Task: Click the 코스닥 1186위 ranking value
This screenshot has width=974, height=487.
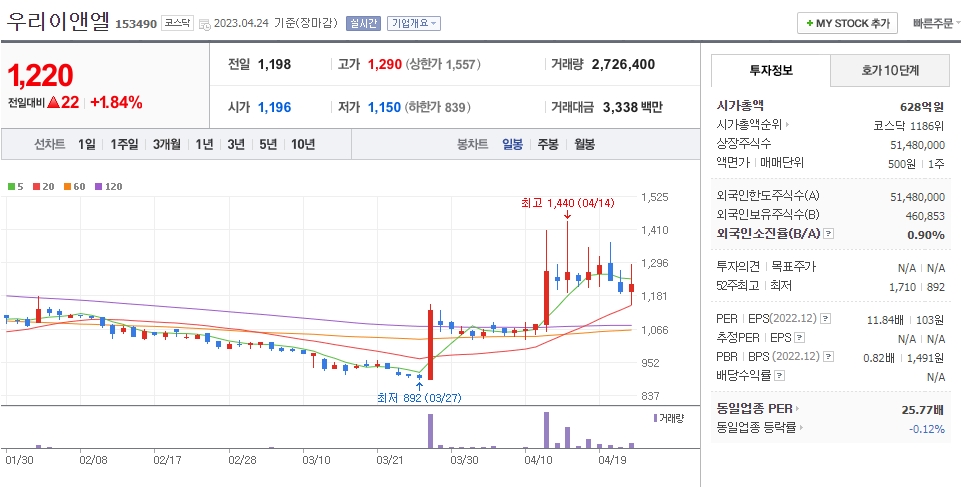Action: pos(908,125)
